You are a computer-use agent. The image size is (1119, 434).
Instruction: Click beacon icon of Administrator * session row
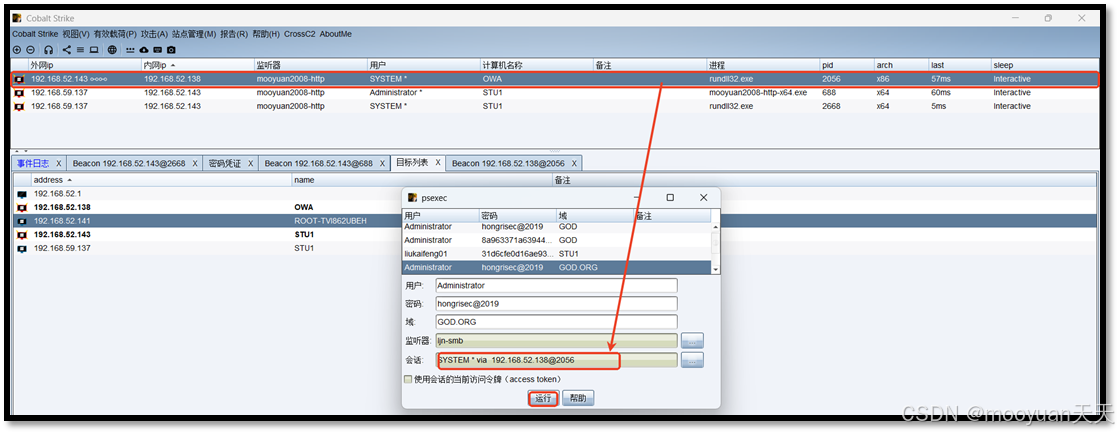point(19,93)
